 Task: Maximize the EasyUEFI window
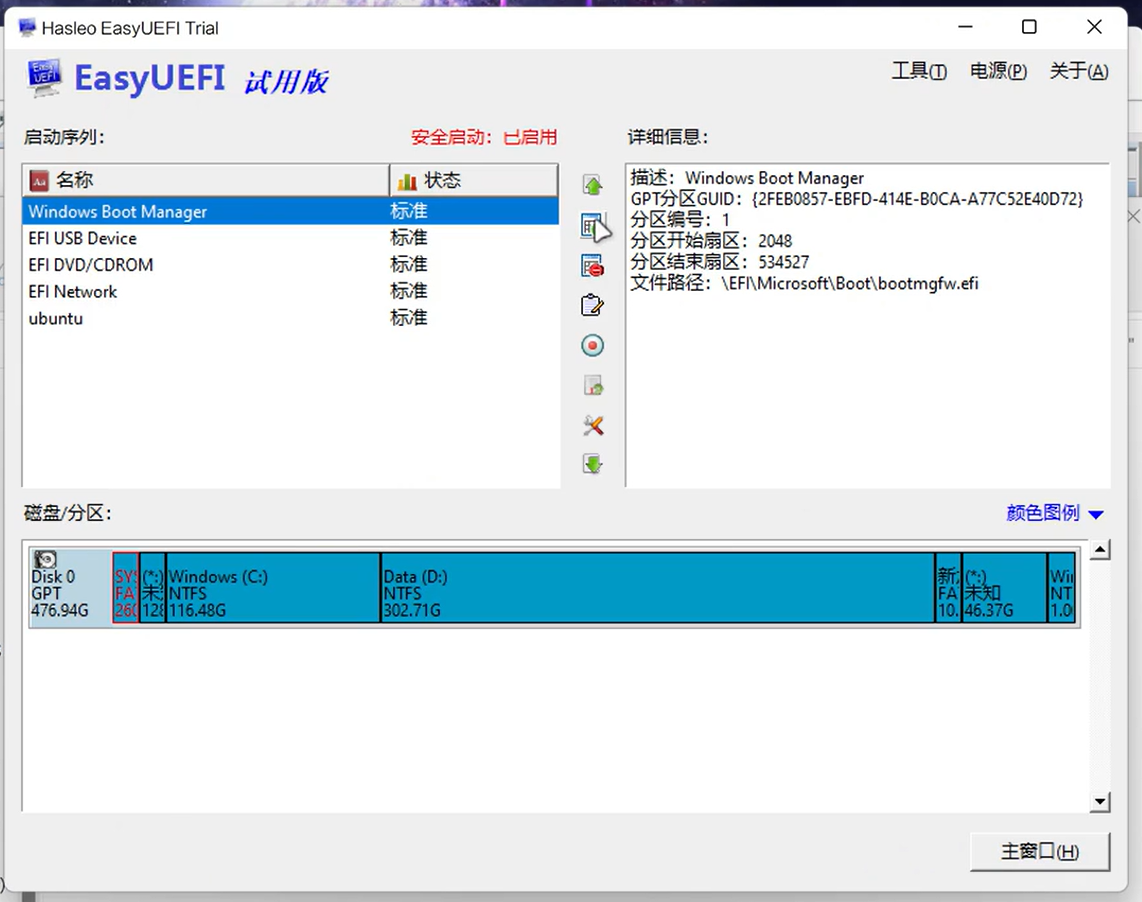(x=1029, y=27)
